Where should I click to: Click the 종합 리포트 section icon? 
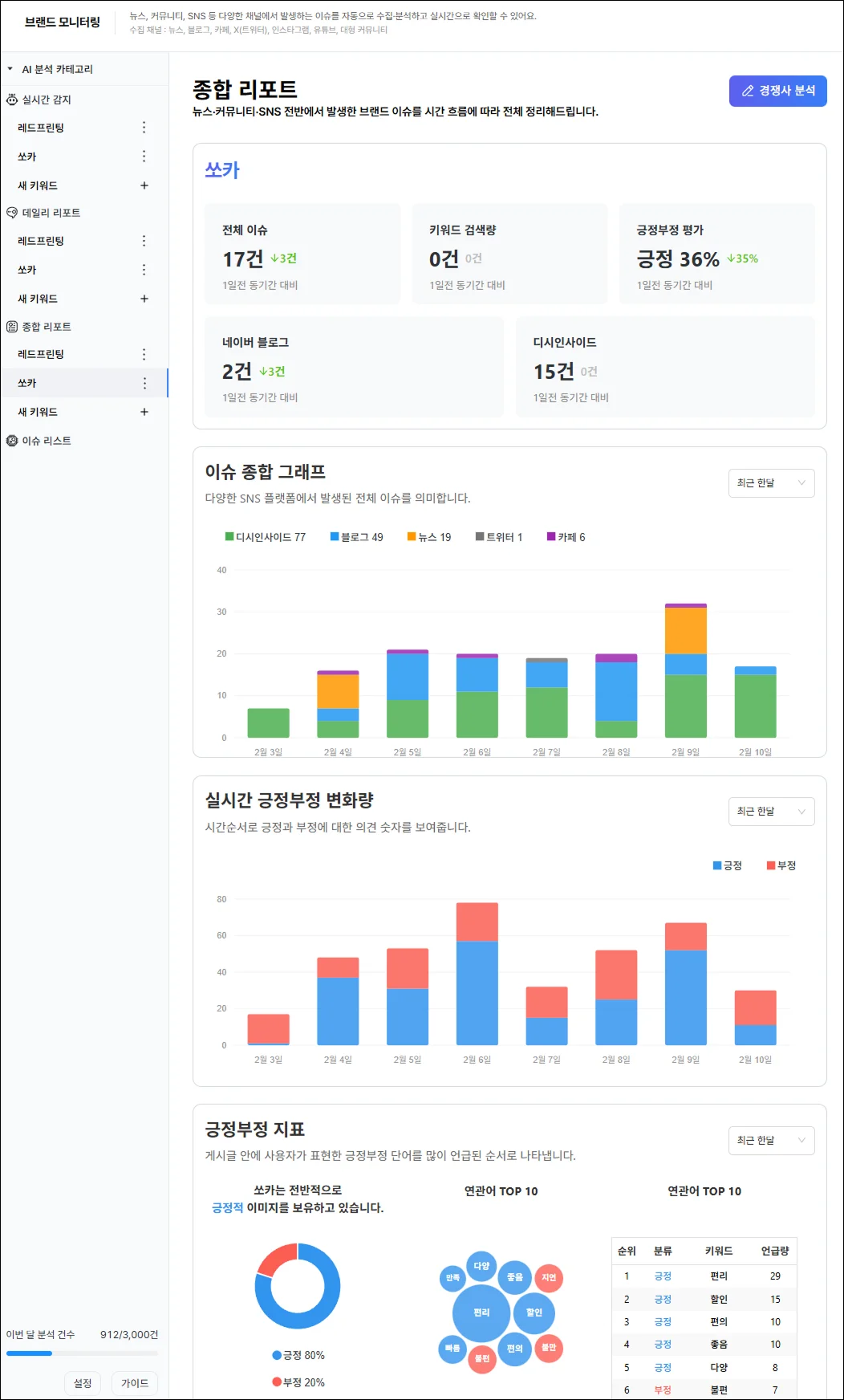pos(12,327)
